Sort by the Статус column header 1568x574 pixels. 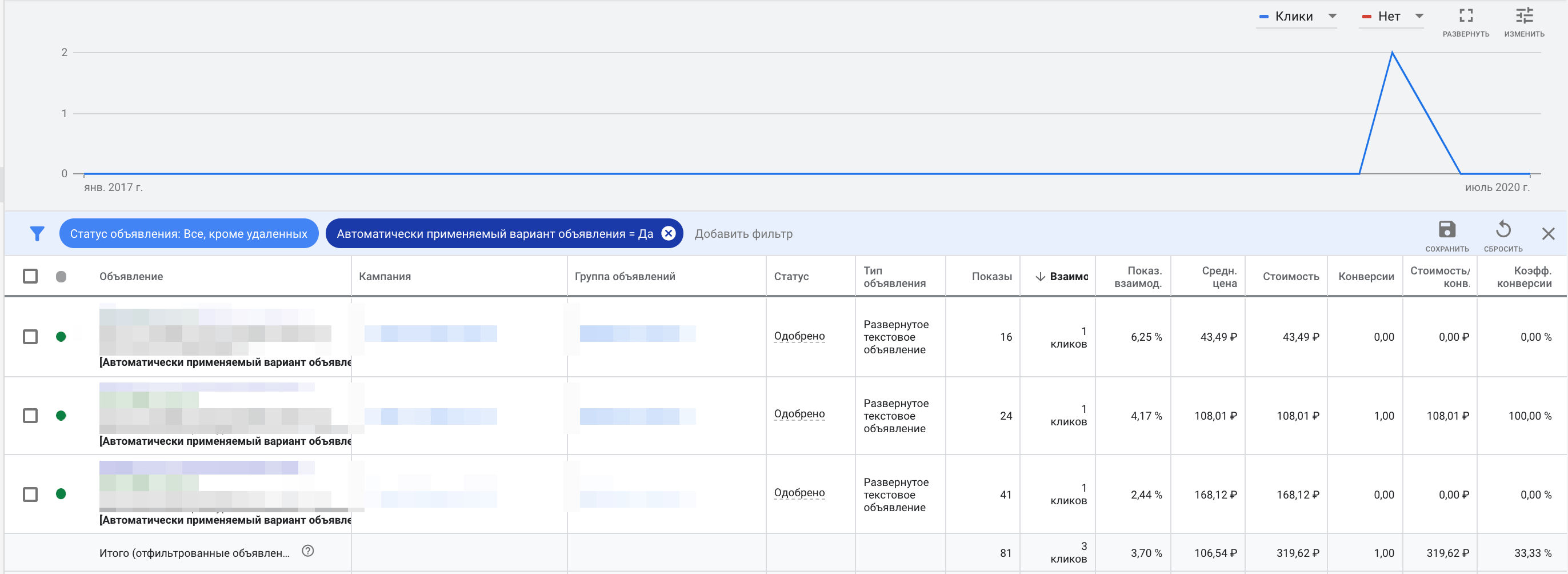791,276
